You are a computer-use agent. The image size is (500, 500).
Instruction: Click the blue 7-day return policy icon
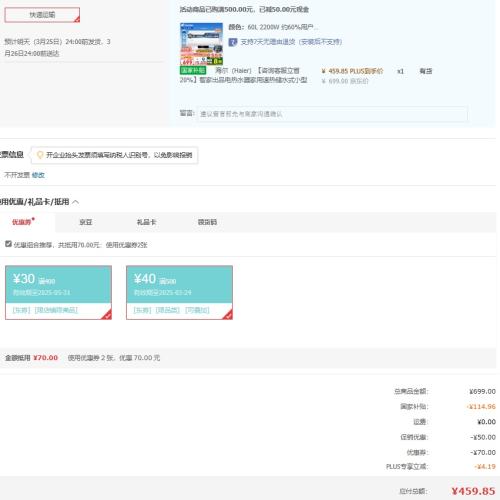tap(233, 42)
